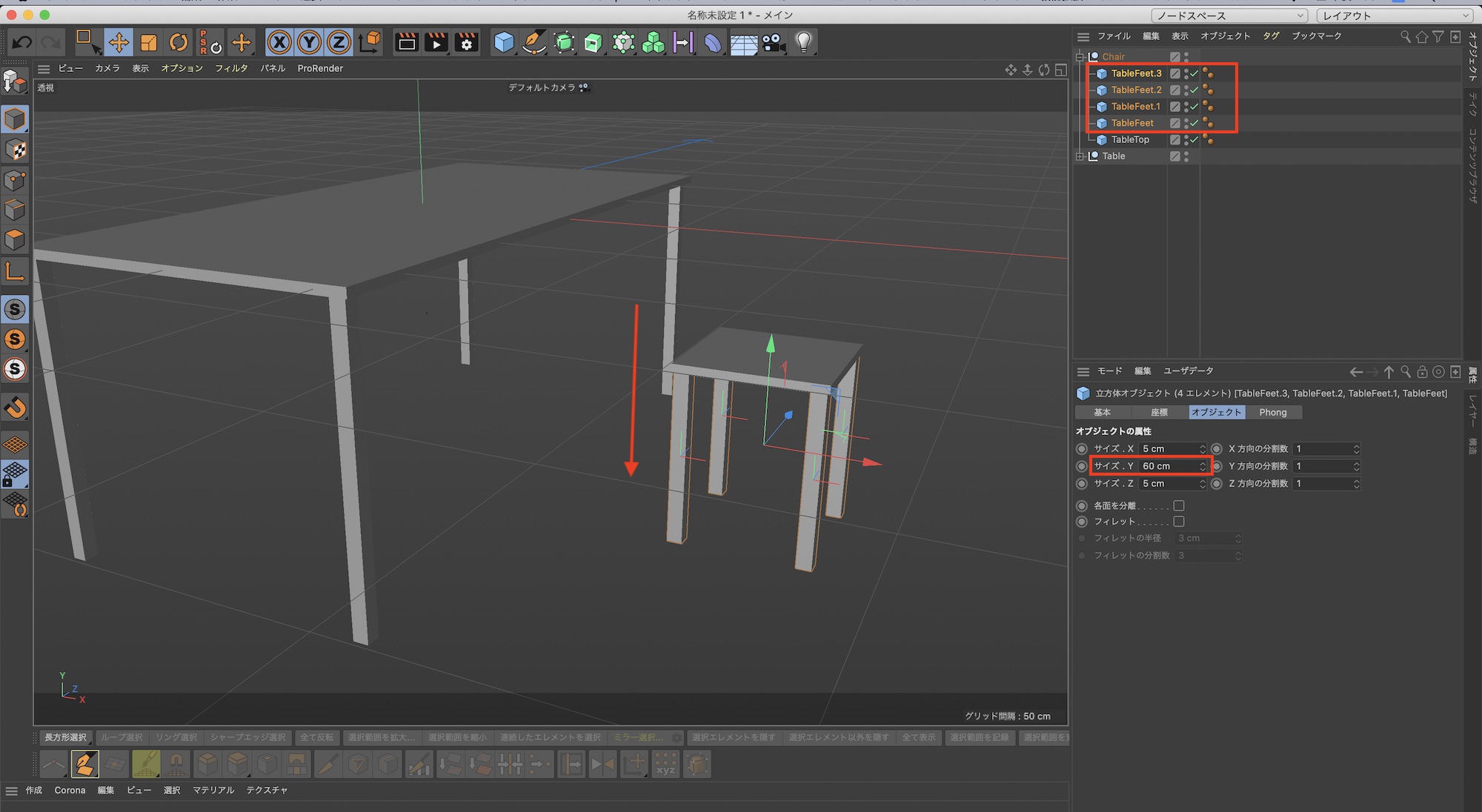Click the undo arrow icon
Screen dimensions: 1482x812
point(22,42)
